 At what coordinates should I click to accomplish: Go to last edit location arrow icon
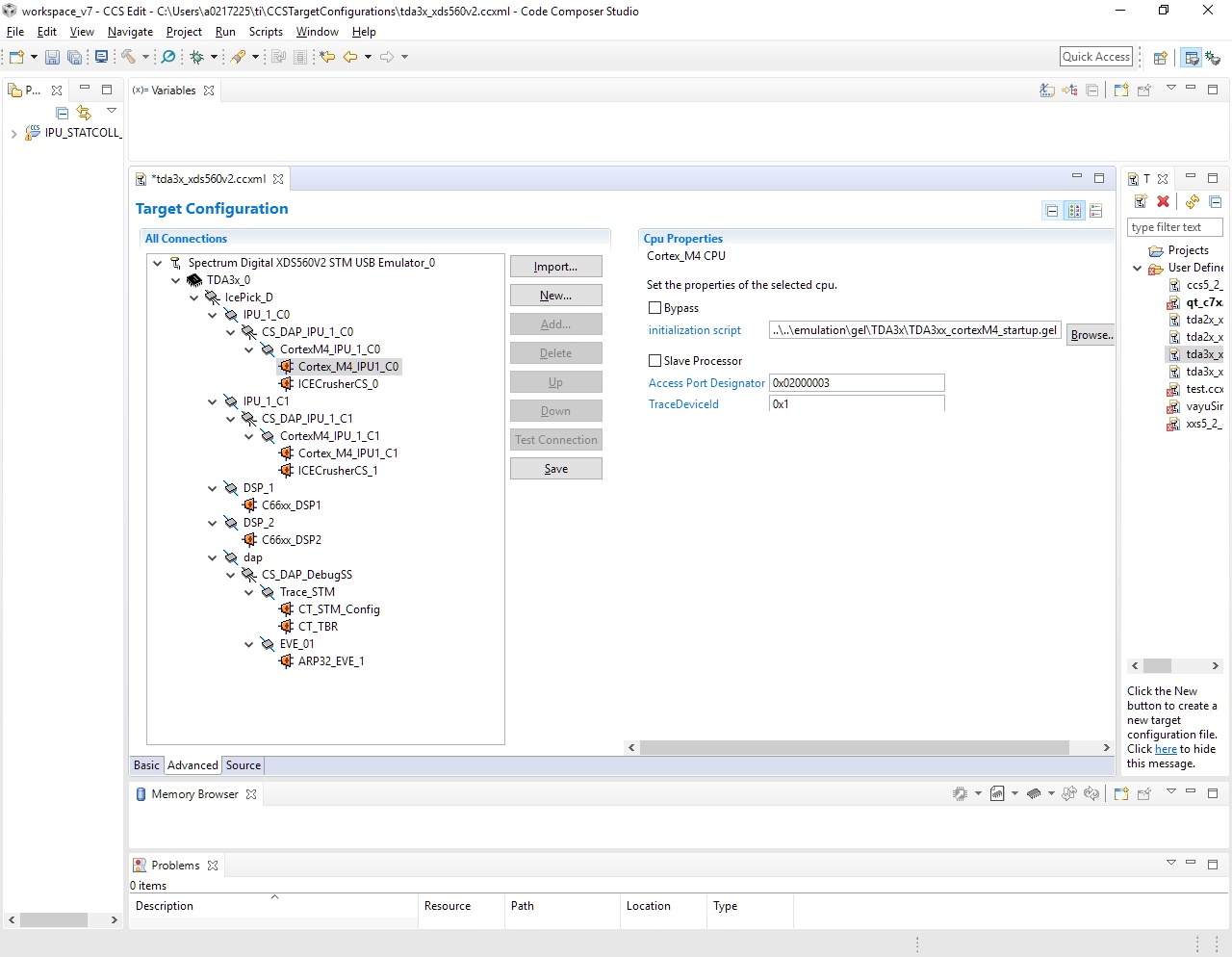pos(327,57)
